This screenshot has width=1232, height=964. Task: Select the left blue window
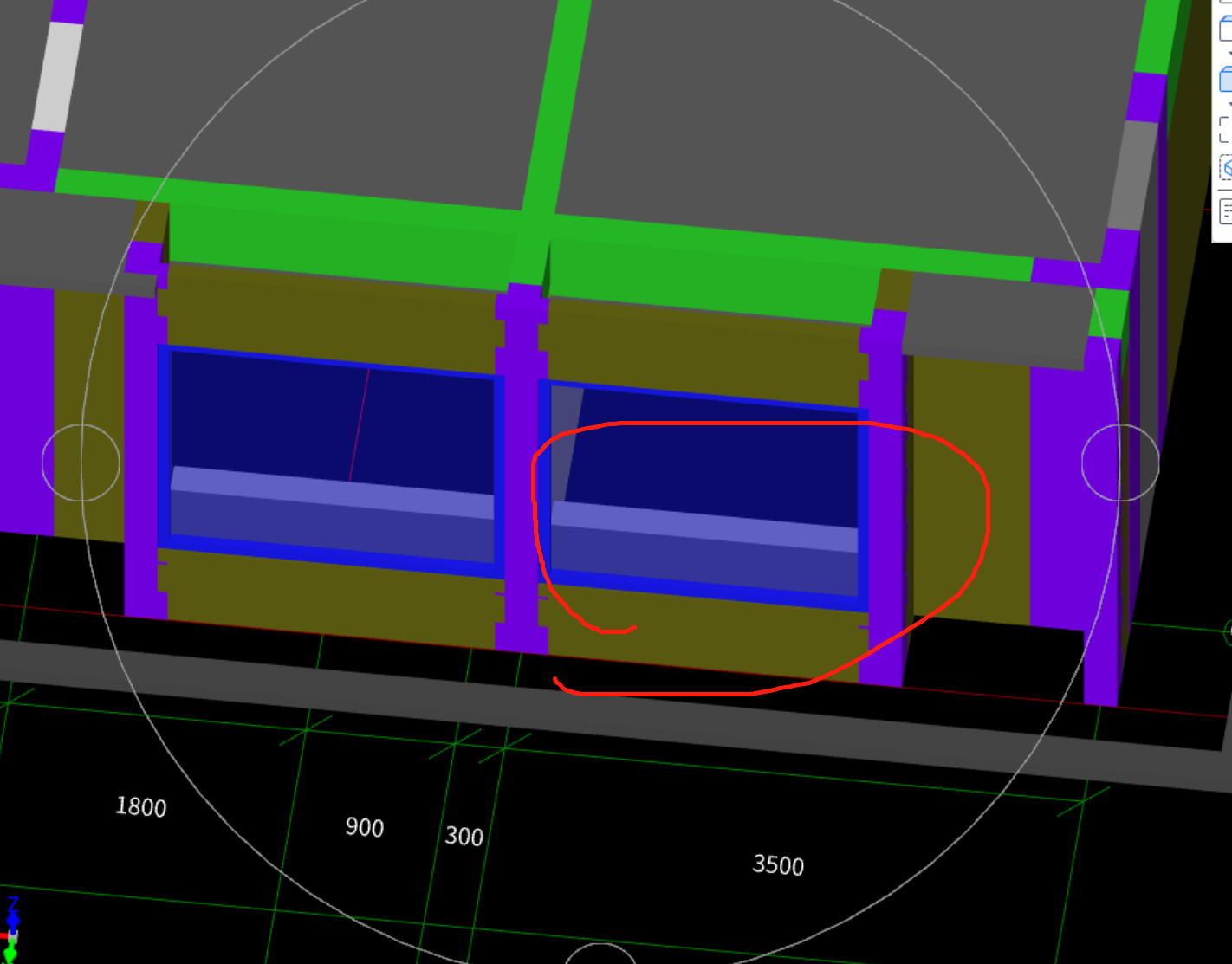point(330,461)
